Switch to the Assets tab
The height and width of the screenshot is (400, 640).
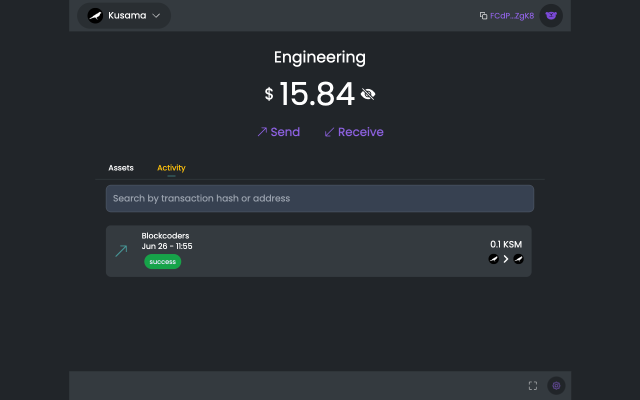[121, 168]
